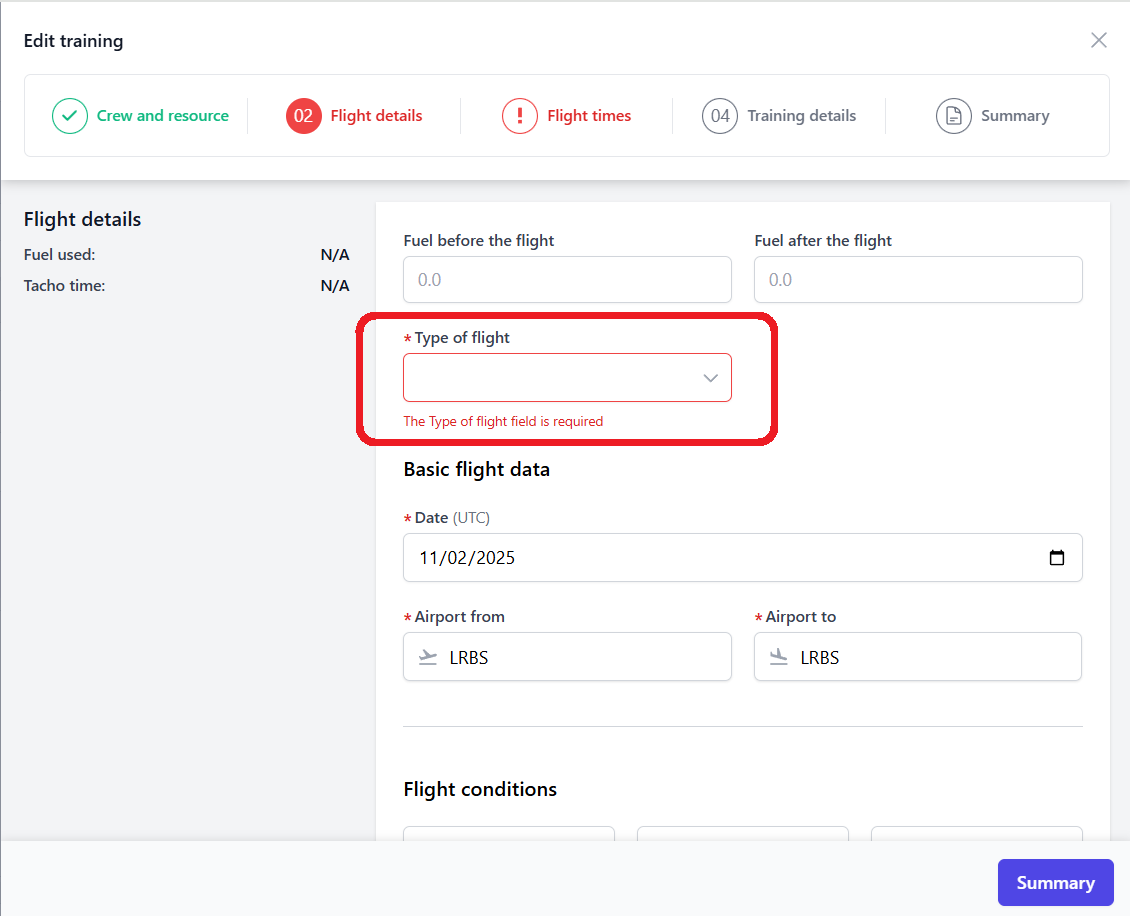Open the Date calendar picker icon

(x=1056, y=558)
